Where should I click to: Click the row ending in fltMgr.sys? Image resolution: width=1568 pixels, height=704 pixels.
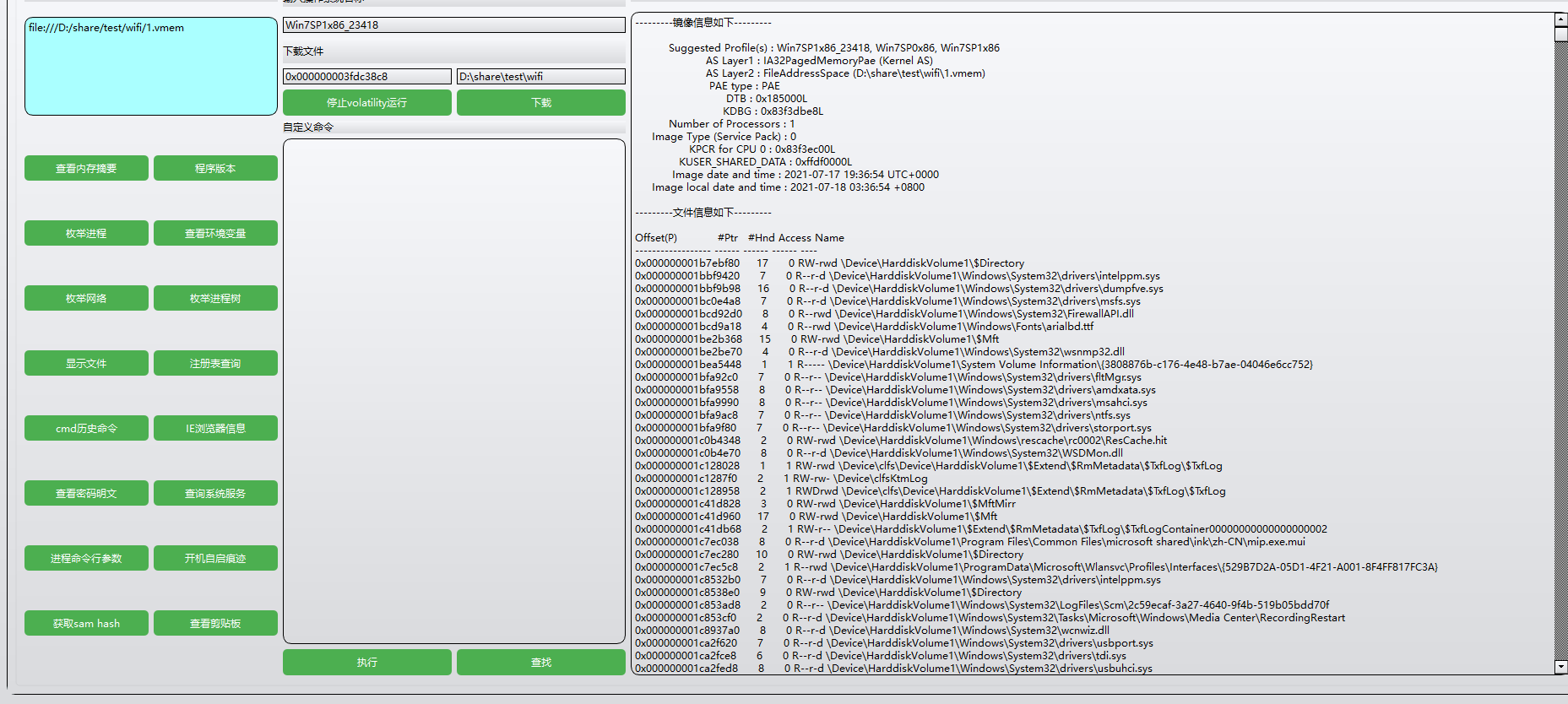(x=888, y=377)
